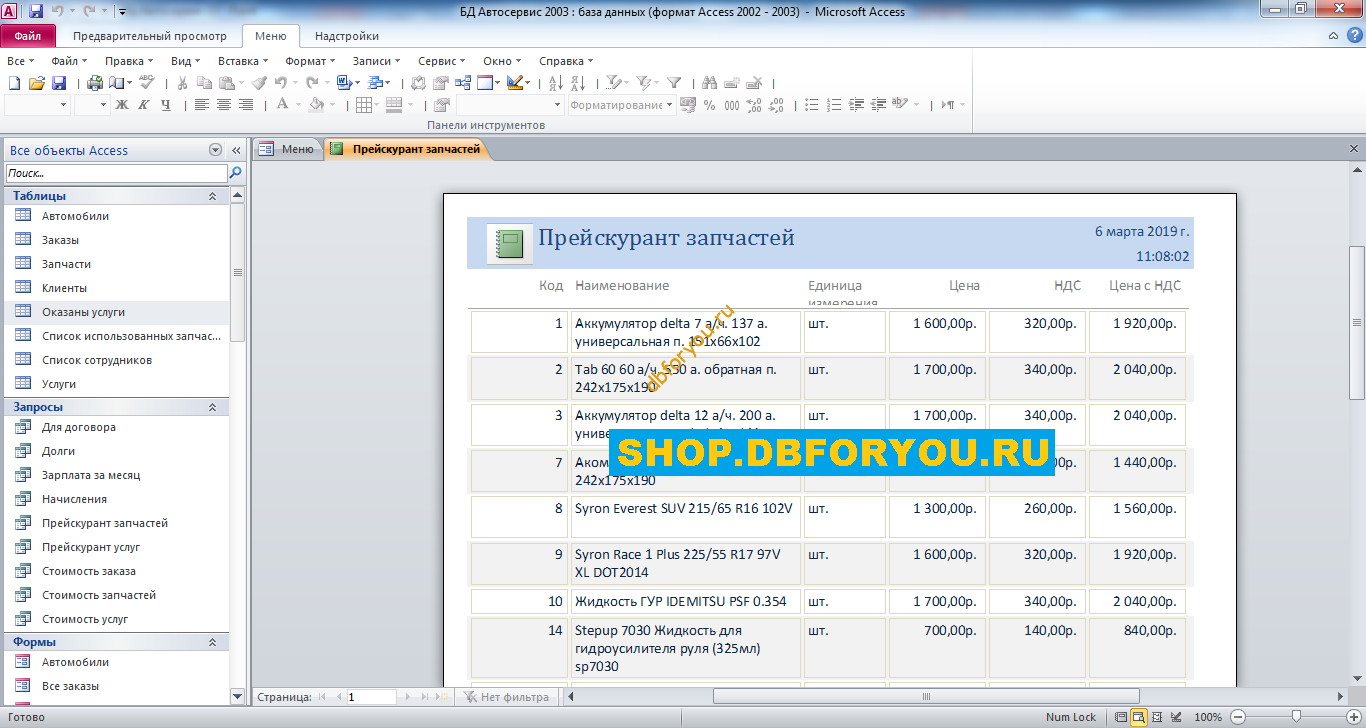Collapse the Запросы group in navigation pane
Viewport: 1366px width, 728px height.
click(x=212, y=407)
